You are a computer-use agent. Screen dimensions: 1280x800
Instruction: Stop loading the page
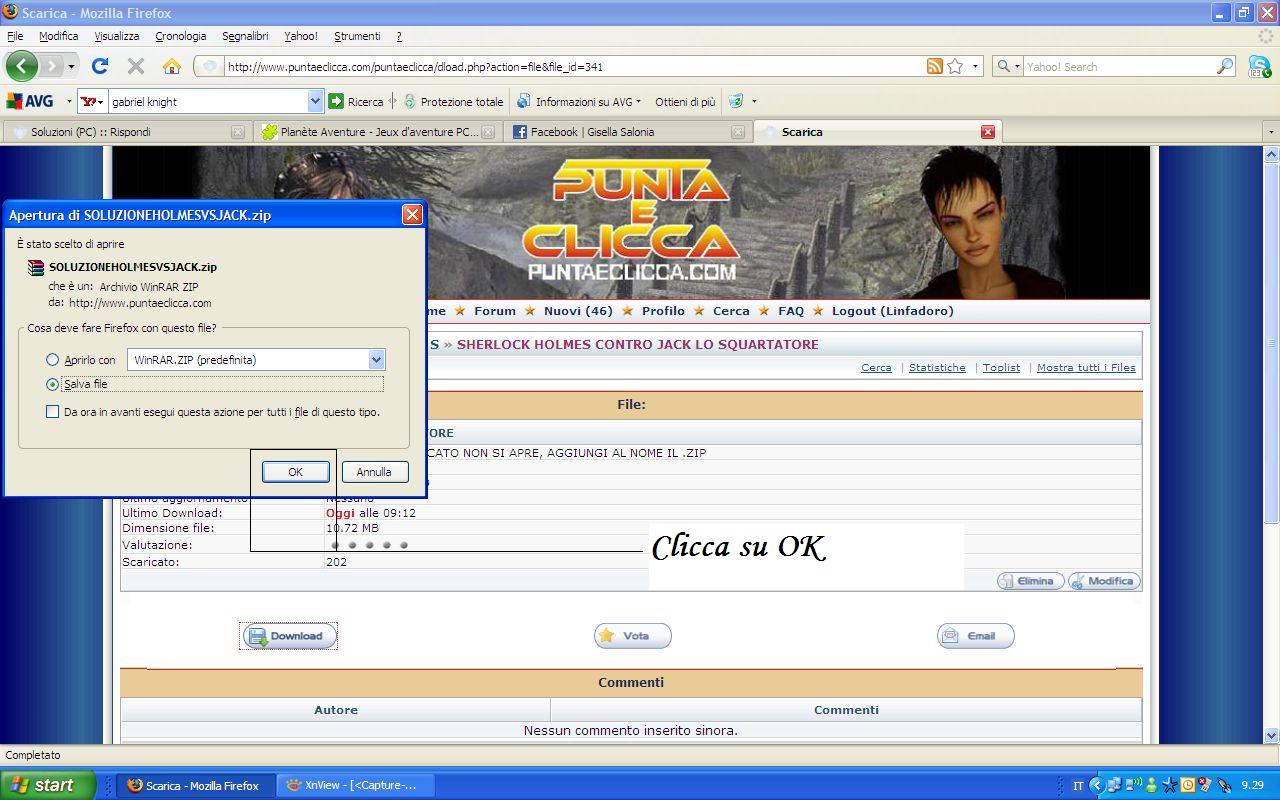pos(136,66)
